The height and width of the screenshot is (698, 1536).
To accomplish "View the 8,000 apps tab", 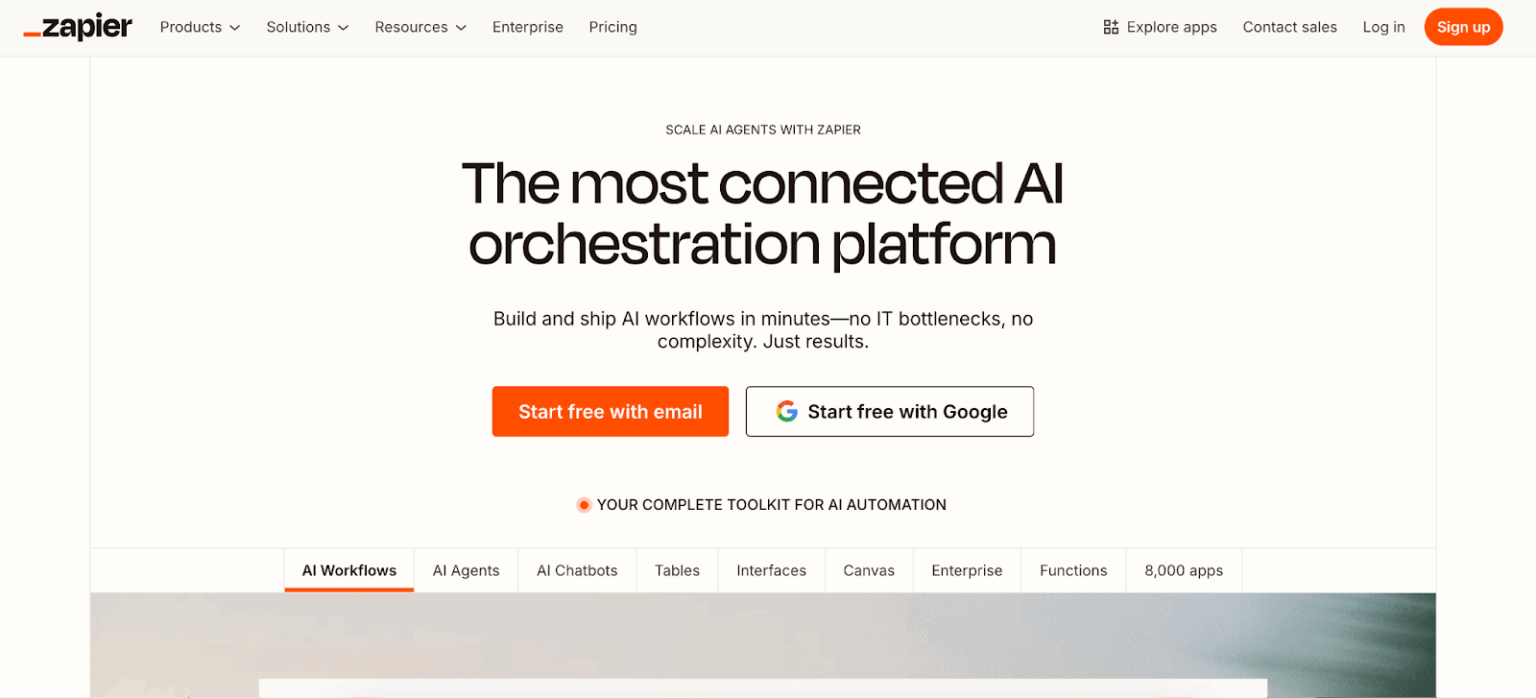I will click(1183, 570).
